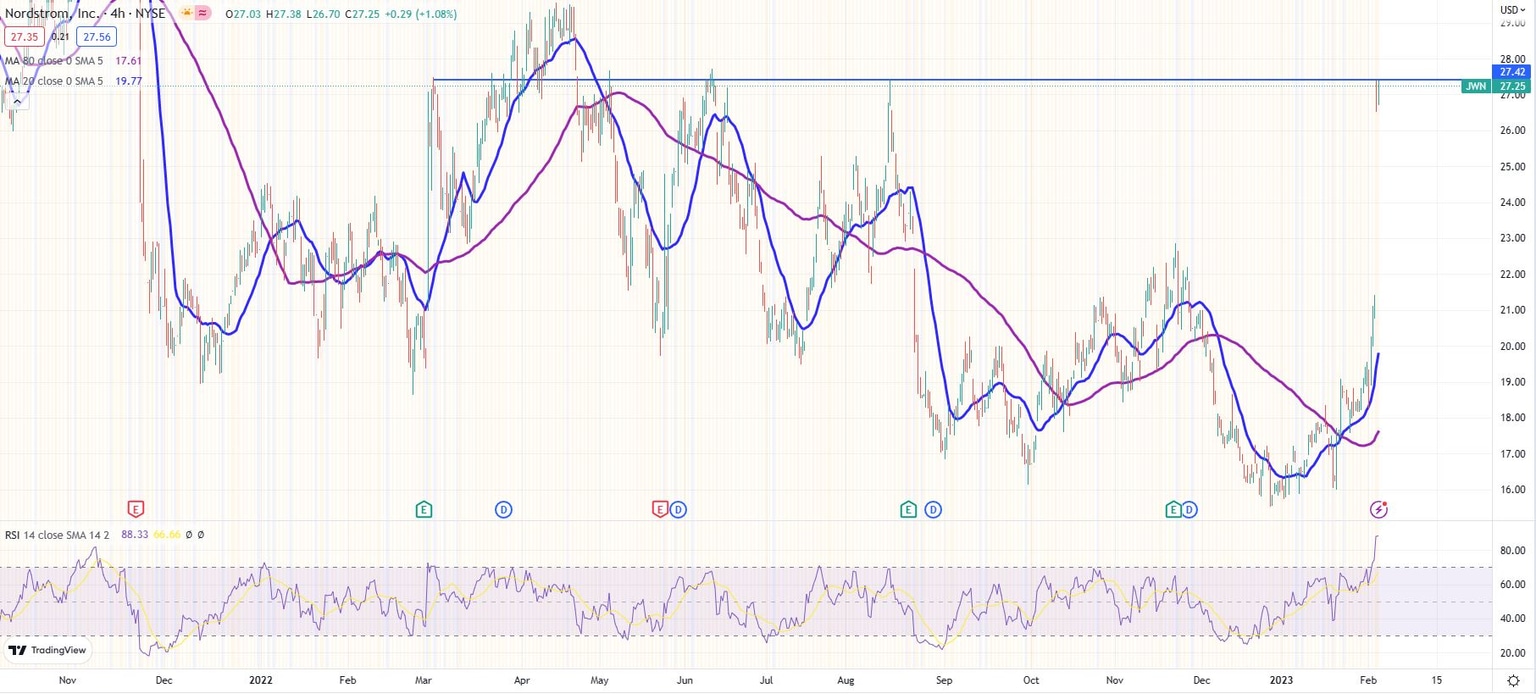1536x694 pixels.
Task: Click the green earnings marker in late November
Action: (x=1173, y=510)
